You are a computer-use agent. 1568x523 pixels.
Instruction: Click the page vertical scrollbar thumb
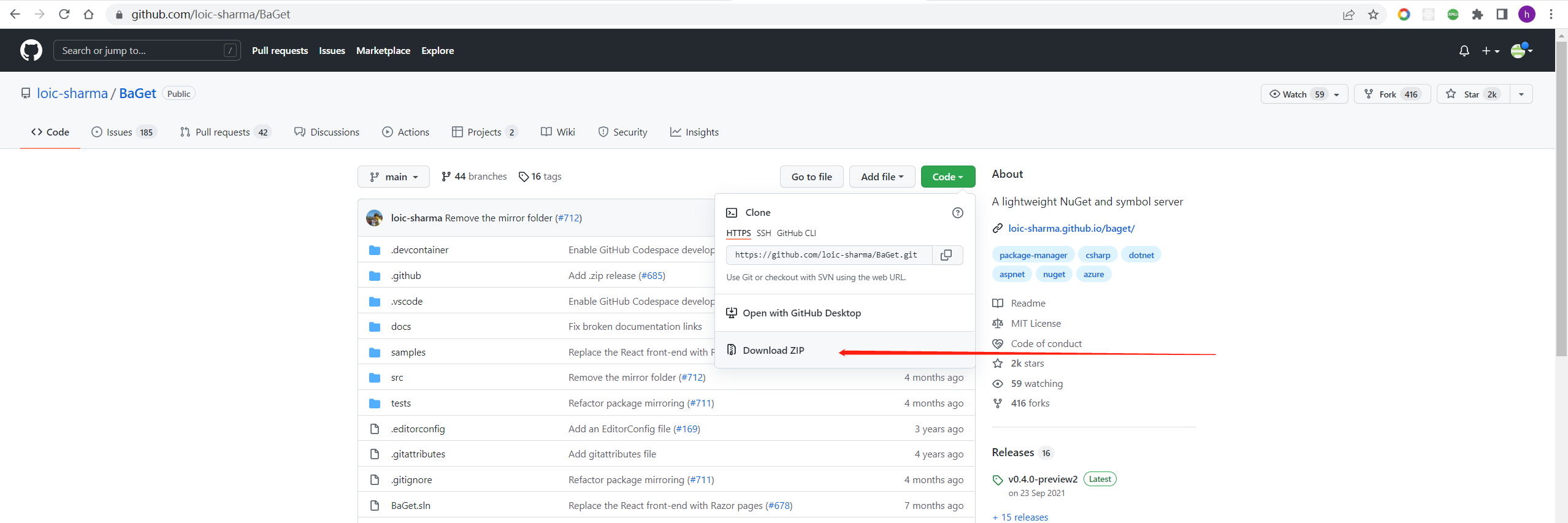pyautogui.click(x=1561, y=199)
